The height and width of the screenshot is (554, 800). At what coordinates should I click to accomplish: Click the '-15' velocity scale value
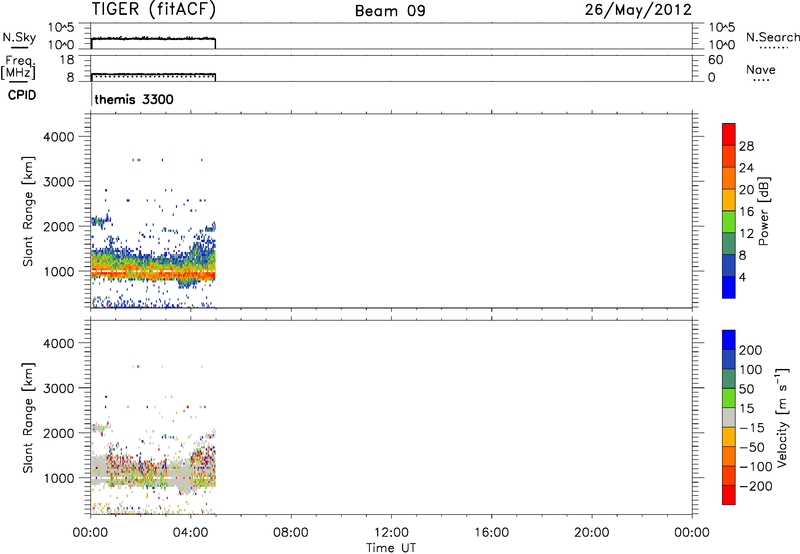(x=752, y=428)
